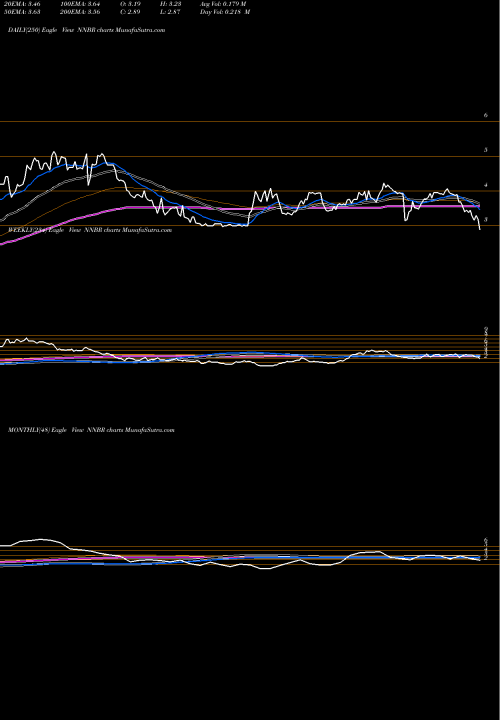Select the low price L: 2.87
The width and height of the screenshot is (500, 720).
coord(172,12)
